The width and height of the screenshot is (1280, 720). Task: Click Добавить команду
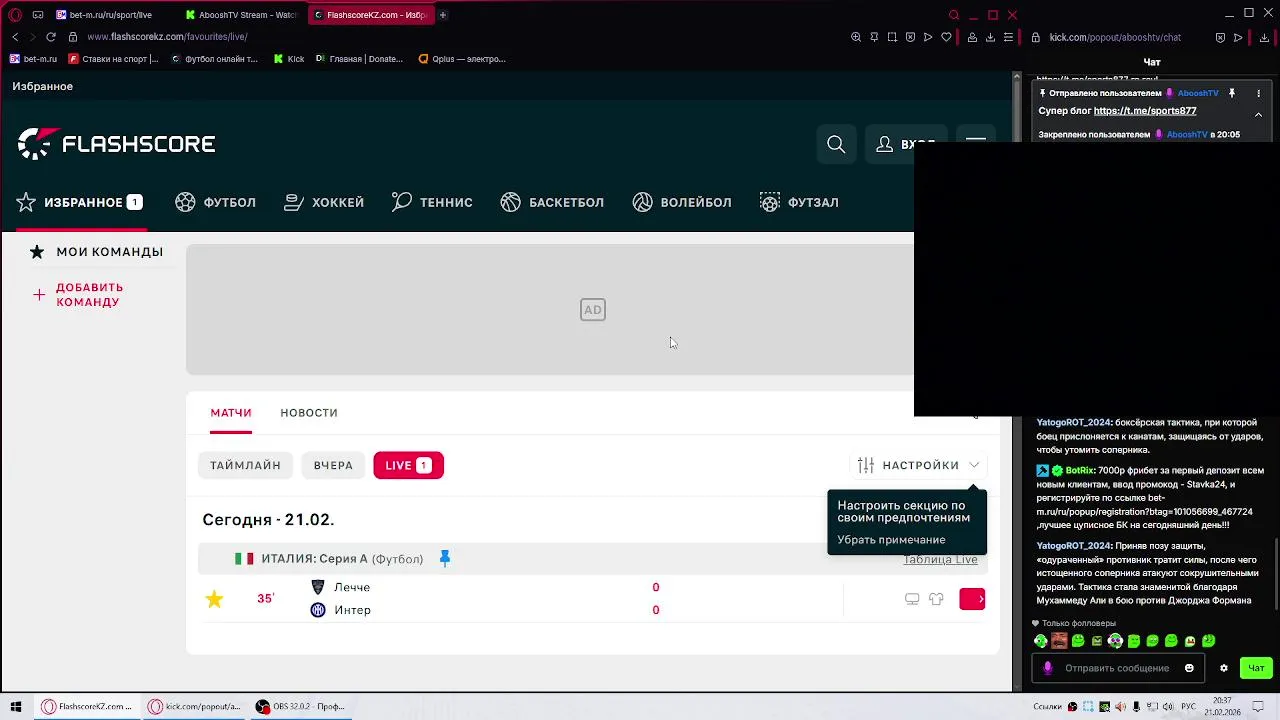pyautogui.click(x=78, y=295)
